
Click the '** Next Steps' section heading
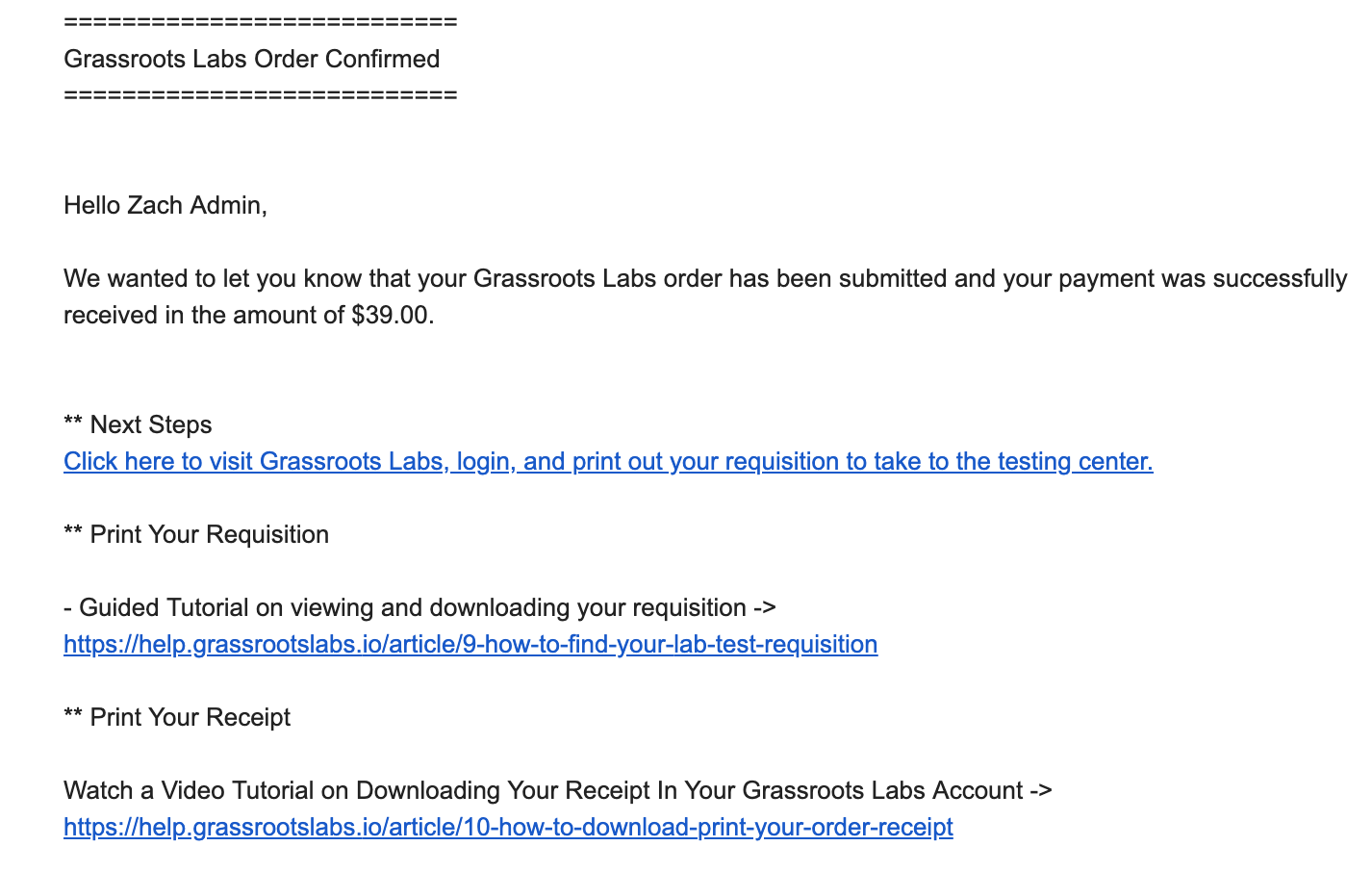coord(138,425)
